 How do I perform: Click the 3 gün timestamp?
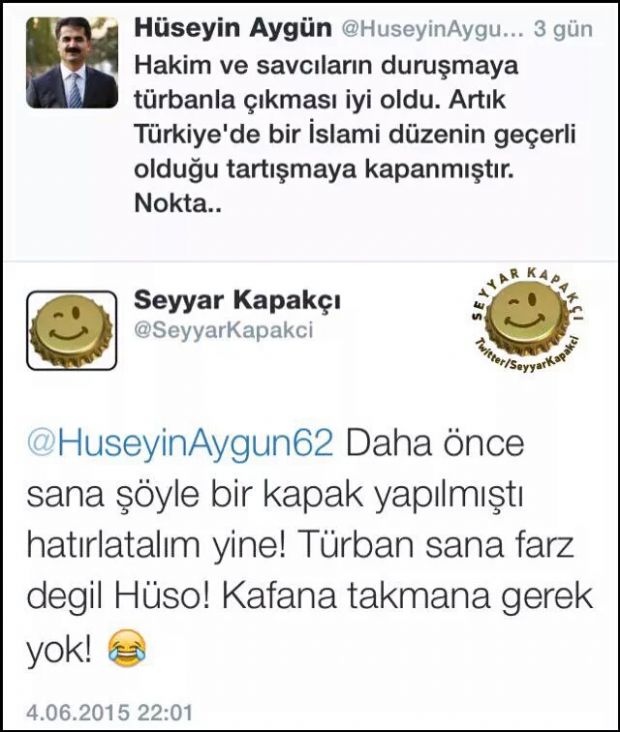563,29
